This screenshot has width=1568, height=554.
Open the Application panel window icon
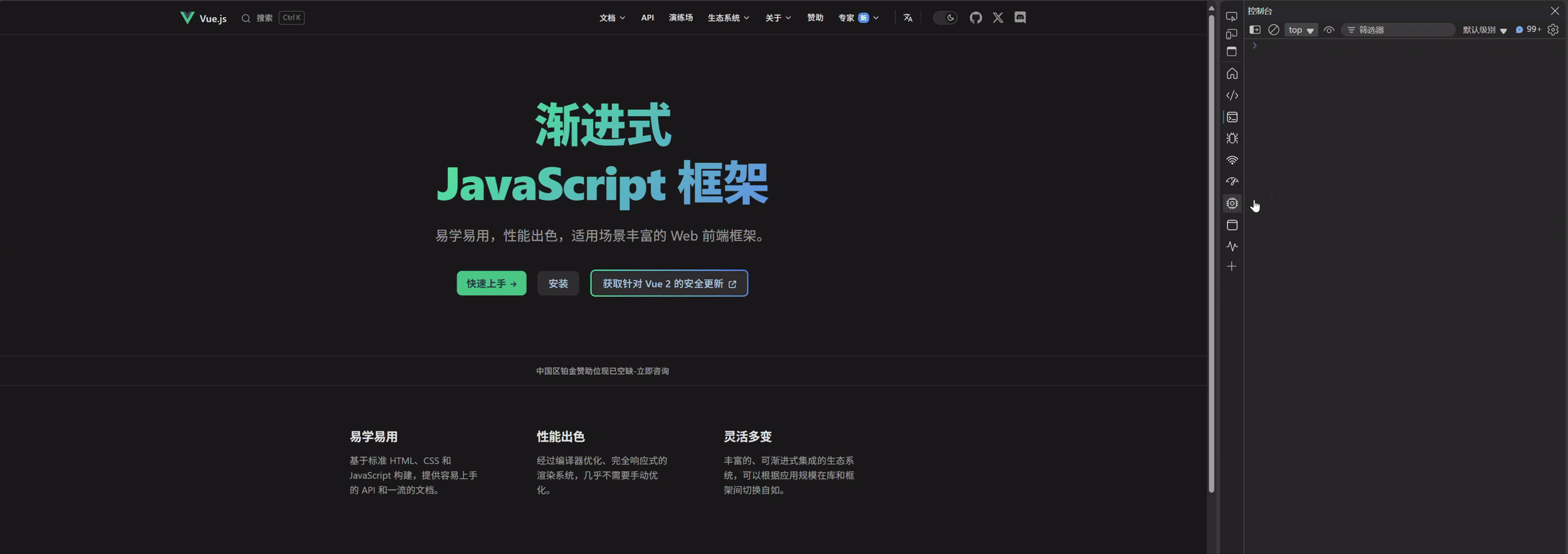pyautogui.click(x=1232, y=225)
